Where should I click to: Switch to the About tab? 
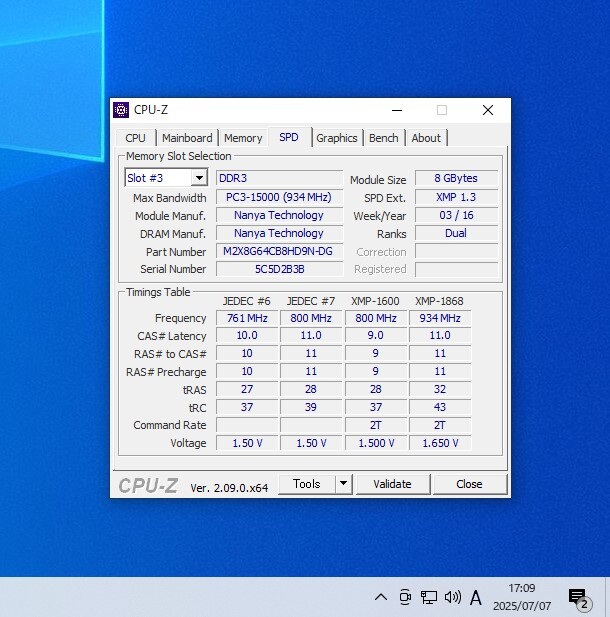point(426,138)
